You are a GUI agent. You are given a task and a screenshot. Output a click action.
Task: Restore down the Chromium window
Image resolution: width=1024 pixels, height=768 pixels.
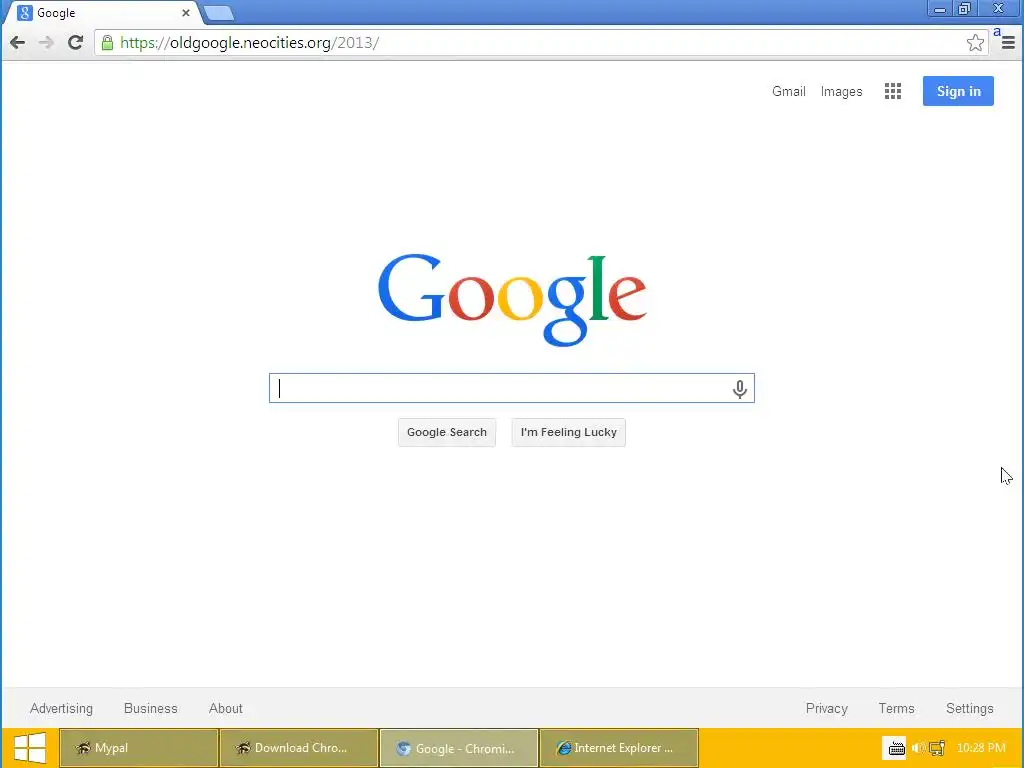pyautogui.click(x=965, y=9)
